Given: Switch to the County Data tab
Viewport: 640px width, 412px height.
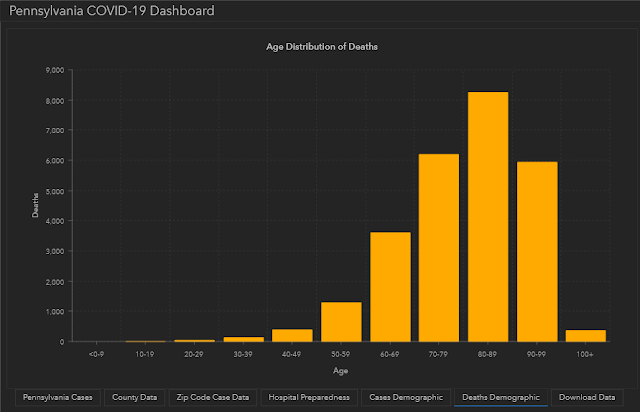Looking at the screenshot, I should [x=134, y=397].
